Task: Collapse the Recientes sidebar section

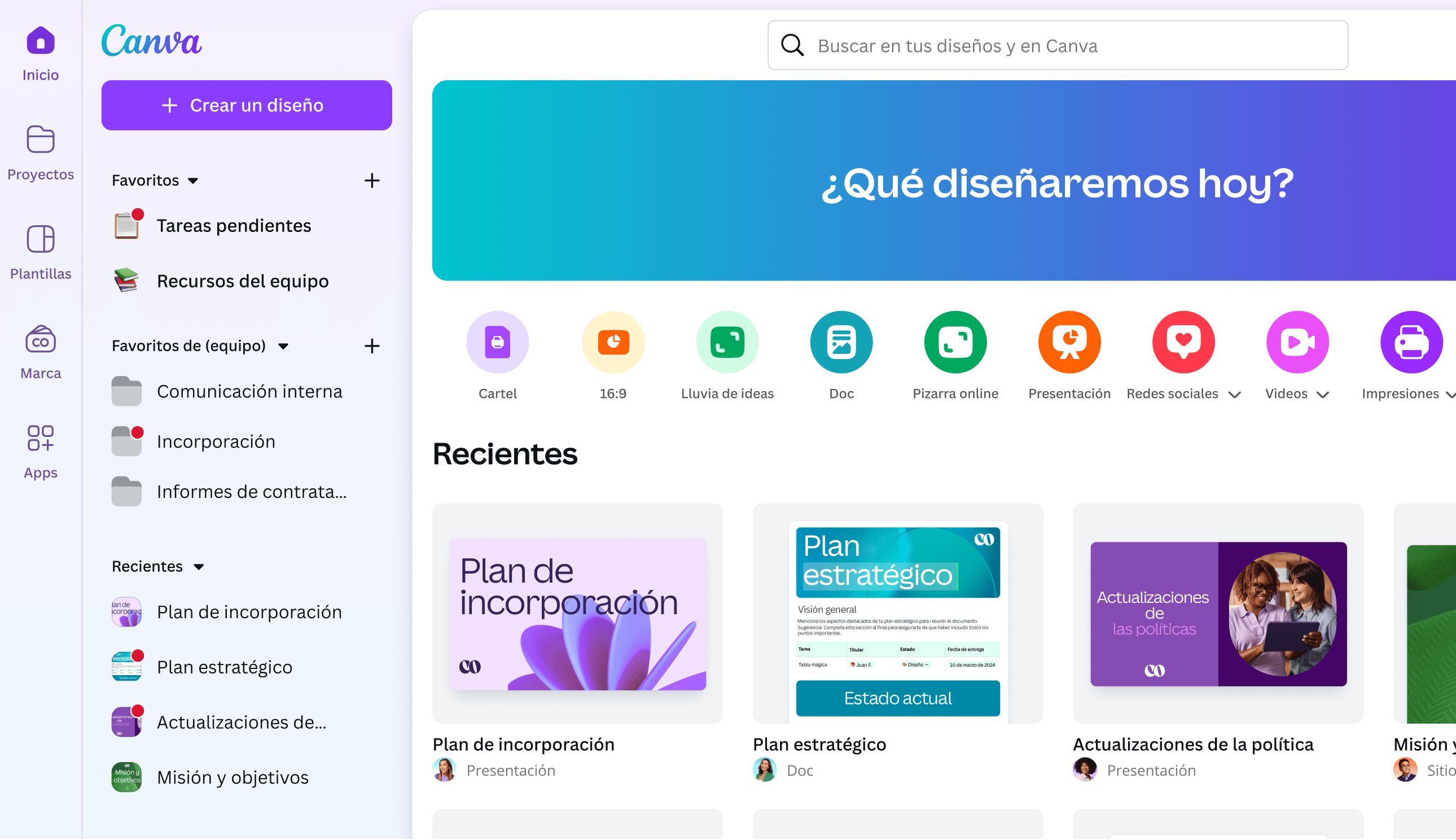Action: coord(199,567)
